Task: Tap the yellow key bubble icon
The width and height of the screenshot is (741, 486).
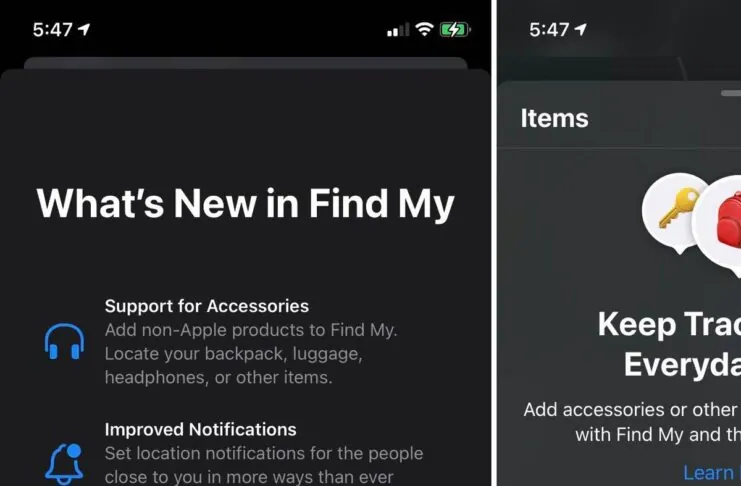Action: pyautogui.click(x=676, y=213)
